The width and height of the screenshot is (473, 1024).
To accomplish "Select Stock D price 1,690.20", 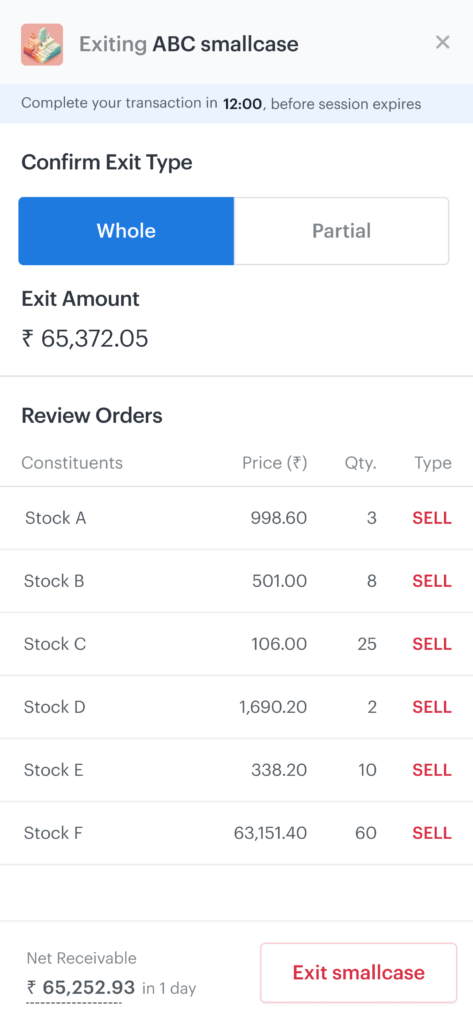I will (x=273, y=707).
